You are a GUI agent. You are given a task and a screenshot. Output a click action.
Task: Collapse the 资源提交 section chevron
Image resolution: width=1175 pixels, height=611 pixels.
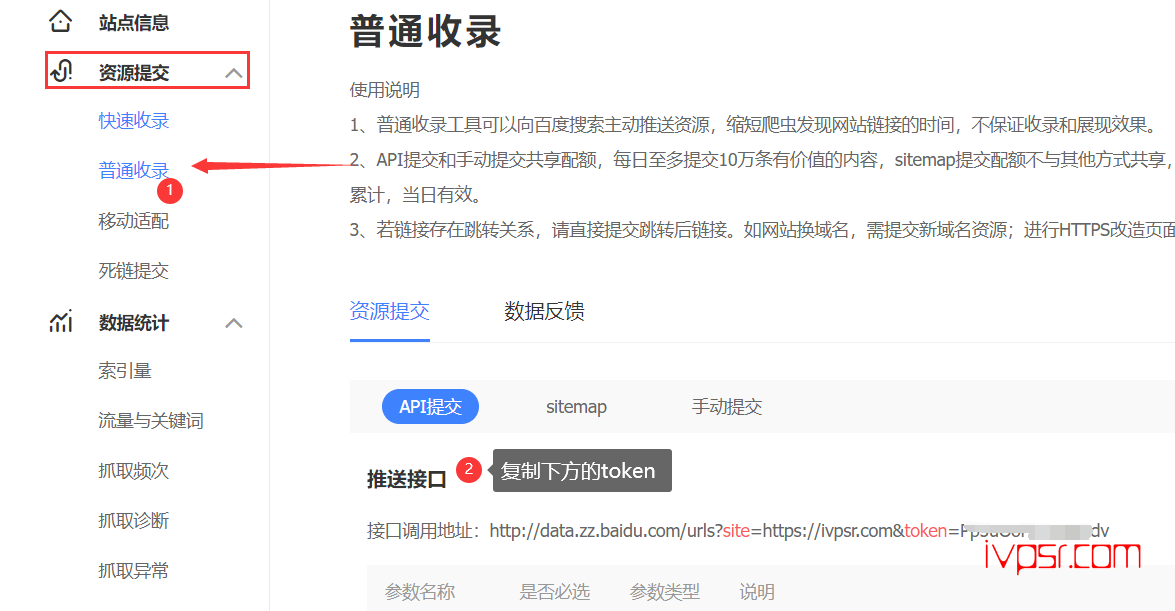(x=234, y=73)
